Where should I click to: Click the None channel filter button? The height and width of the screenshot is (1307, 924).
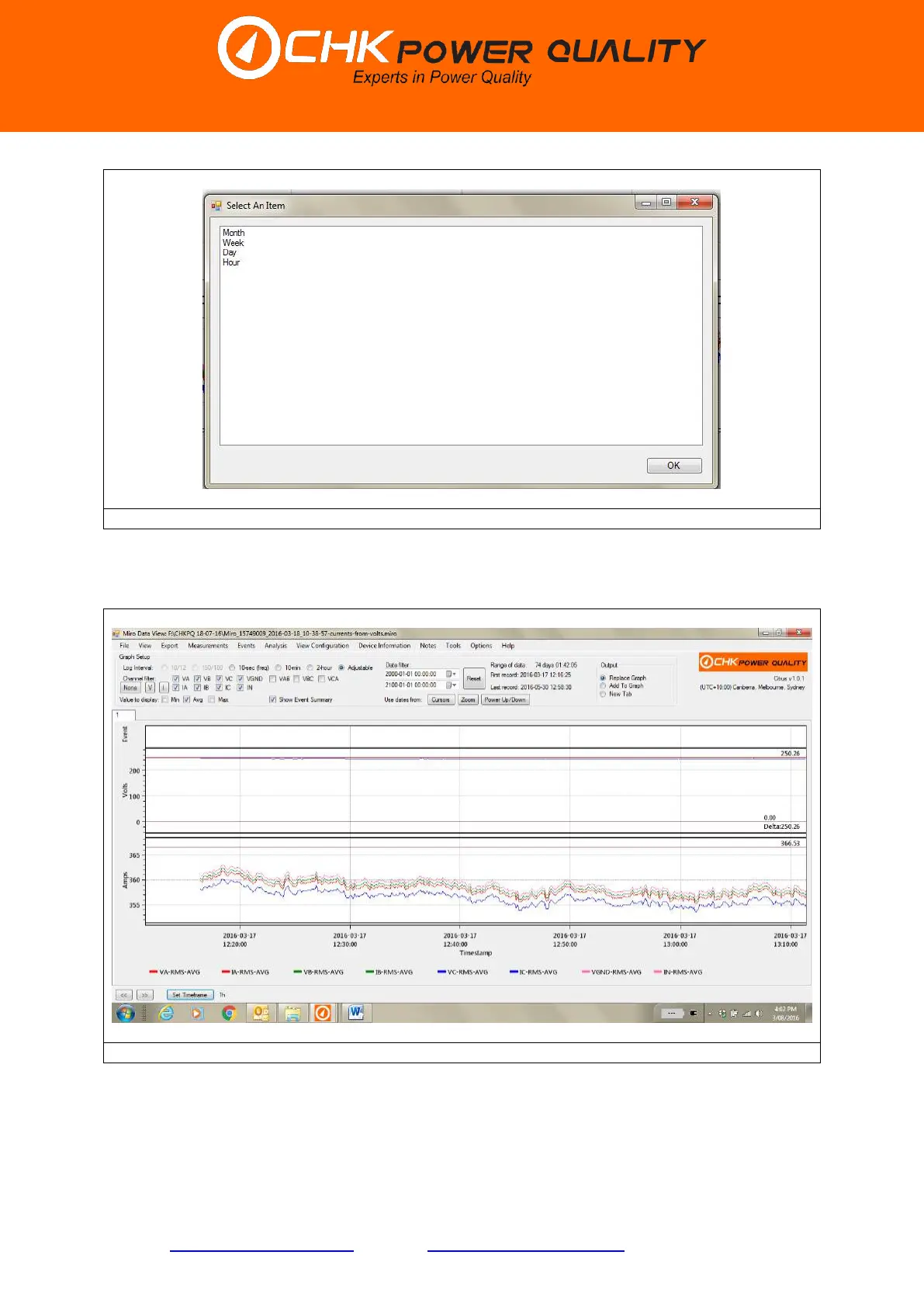(x=130, y=688)
